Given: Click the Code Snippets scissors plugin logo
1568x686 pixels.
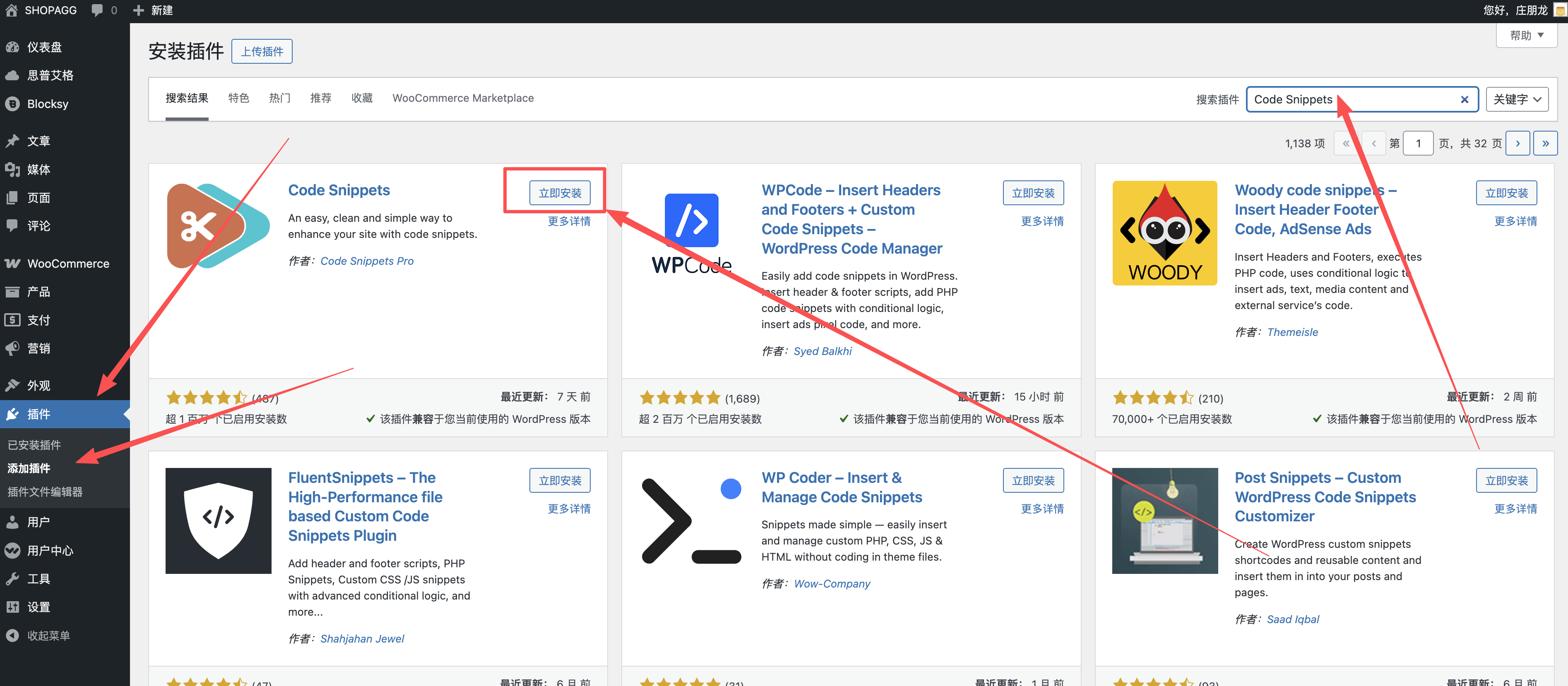Looking at the screenshot, I should pos(219,225).
